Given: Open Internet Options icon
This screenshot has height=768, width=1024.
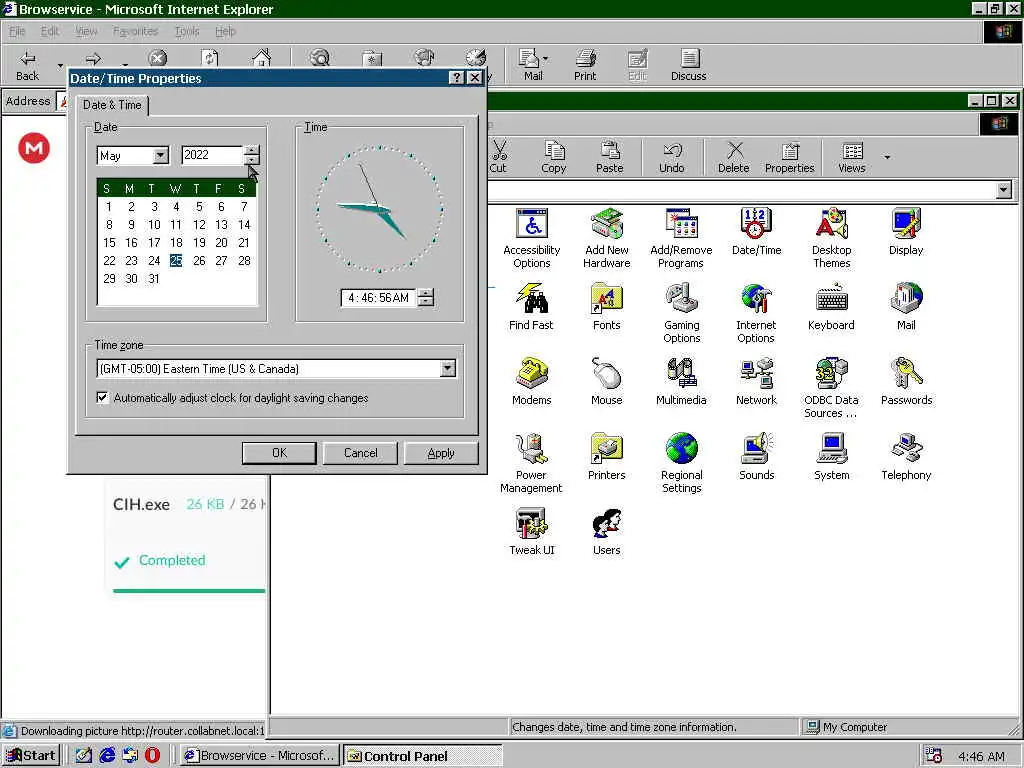Looking at the screenshot, I should (x=756, y=313).
